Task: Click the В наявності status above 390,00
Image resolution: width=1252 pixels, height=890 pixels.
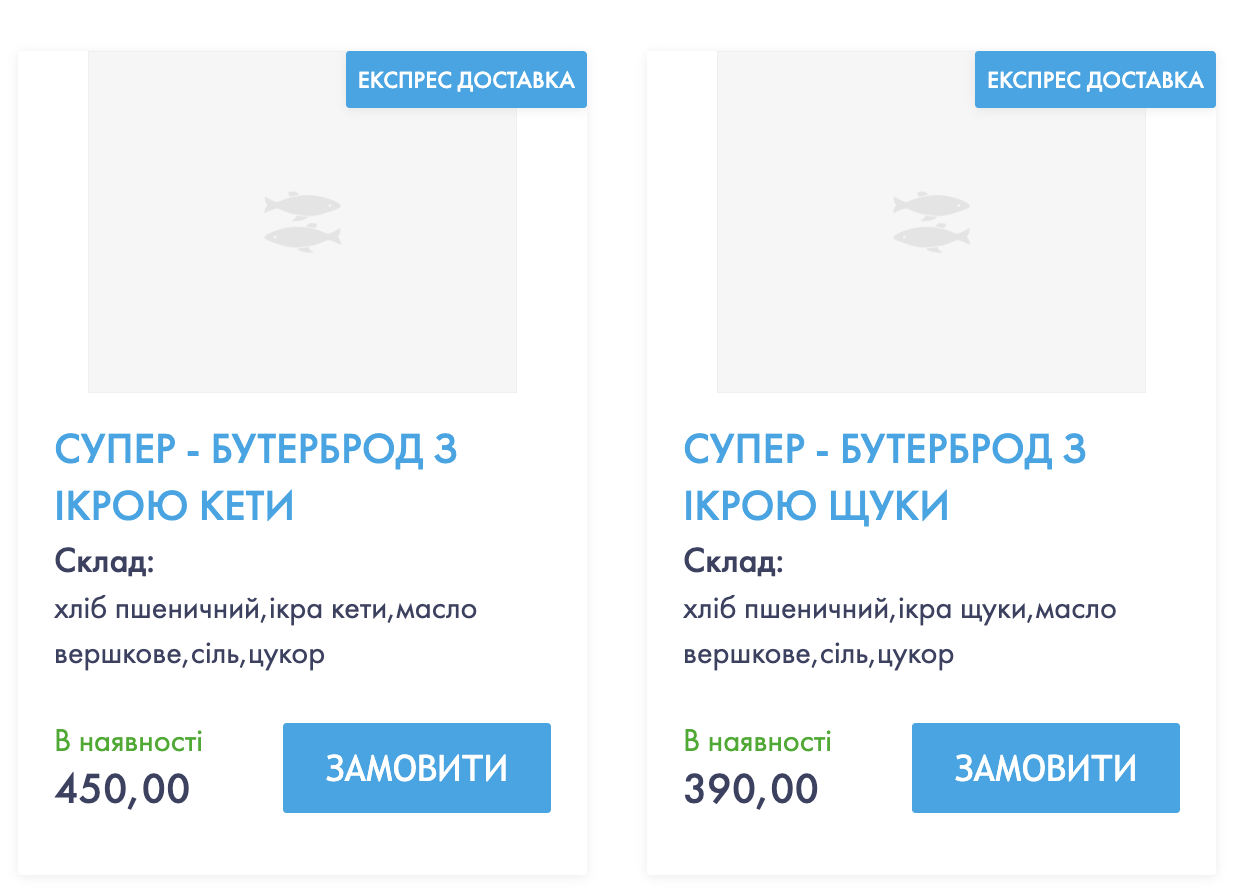Action: click(758, 742)
